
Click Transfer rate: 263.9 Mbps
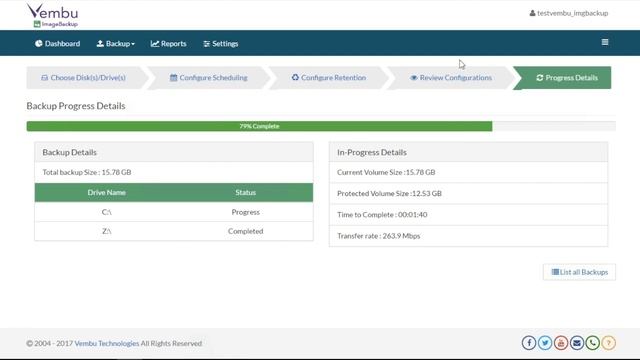point(378,236)
